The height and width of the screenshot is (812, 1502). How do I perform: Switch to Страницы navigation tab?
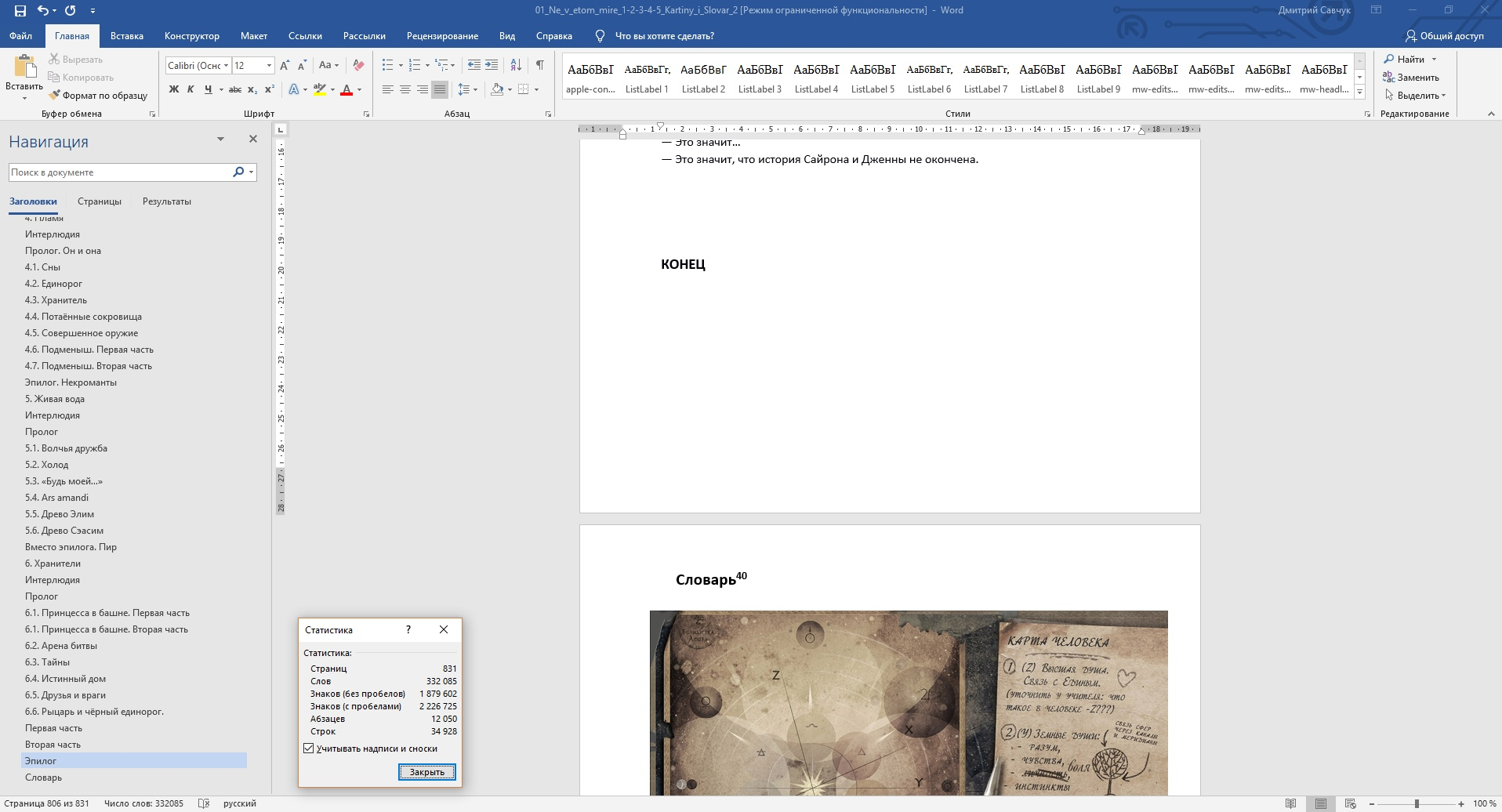point(100,201)
